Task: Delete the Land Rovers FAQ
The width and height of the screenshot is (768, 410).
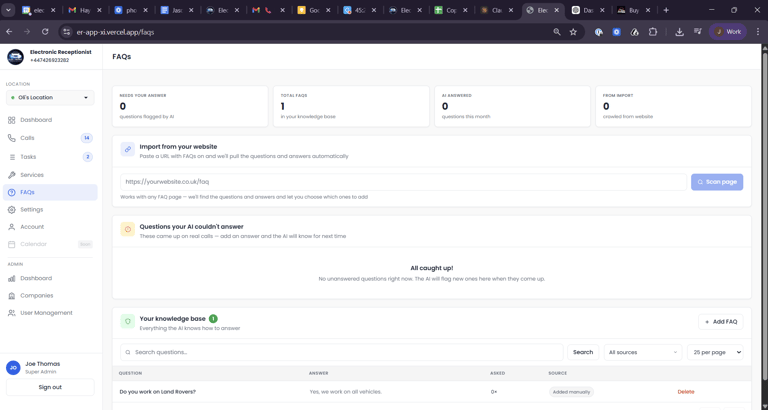Action: pos(686,392)
